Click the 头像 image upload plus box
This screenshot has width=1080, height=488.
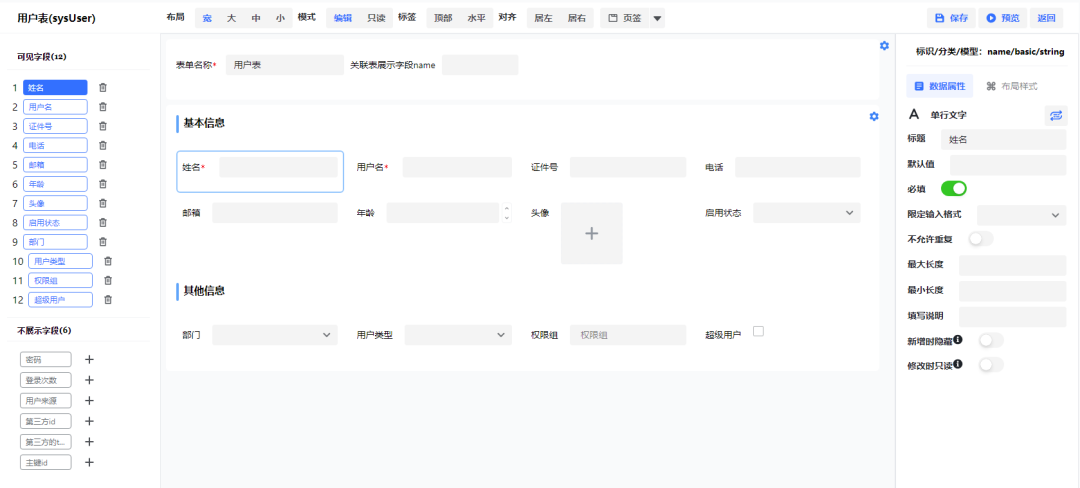click(591, 233)
